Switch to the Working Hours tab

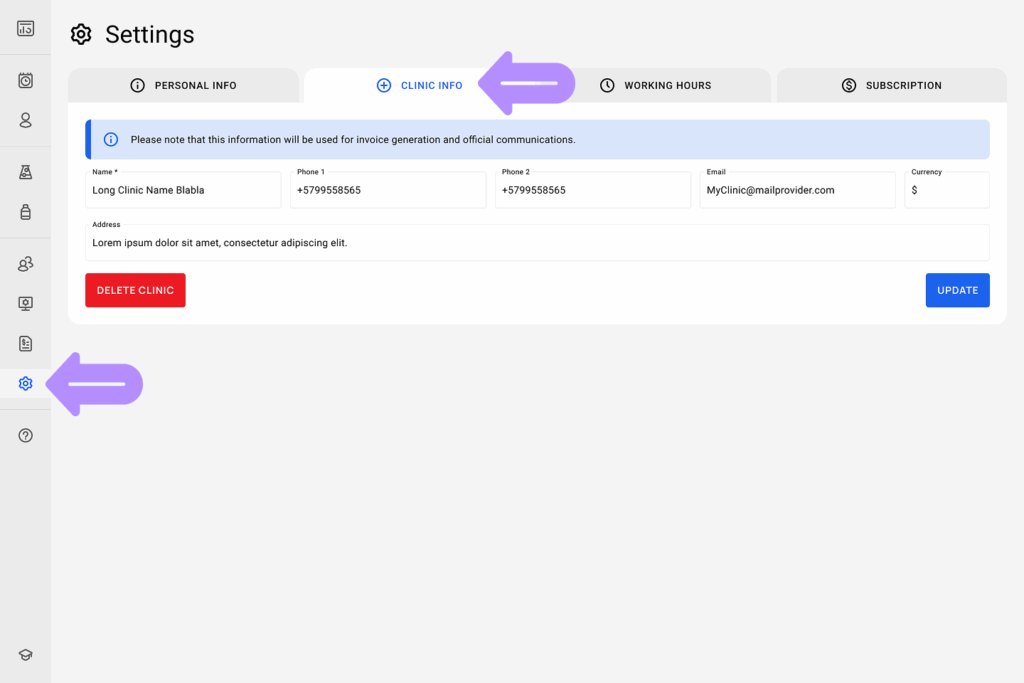pyautogui.click(x=656, y=86)
